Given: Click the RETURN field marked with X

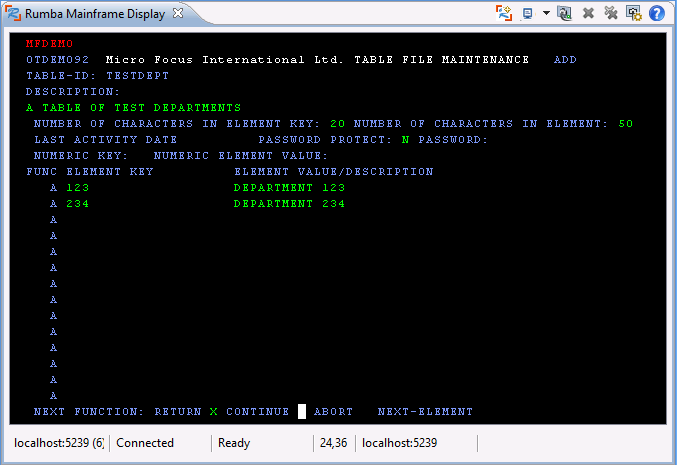Looking at the screenshot, I should (x=213, y=412).
